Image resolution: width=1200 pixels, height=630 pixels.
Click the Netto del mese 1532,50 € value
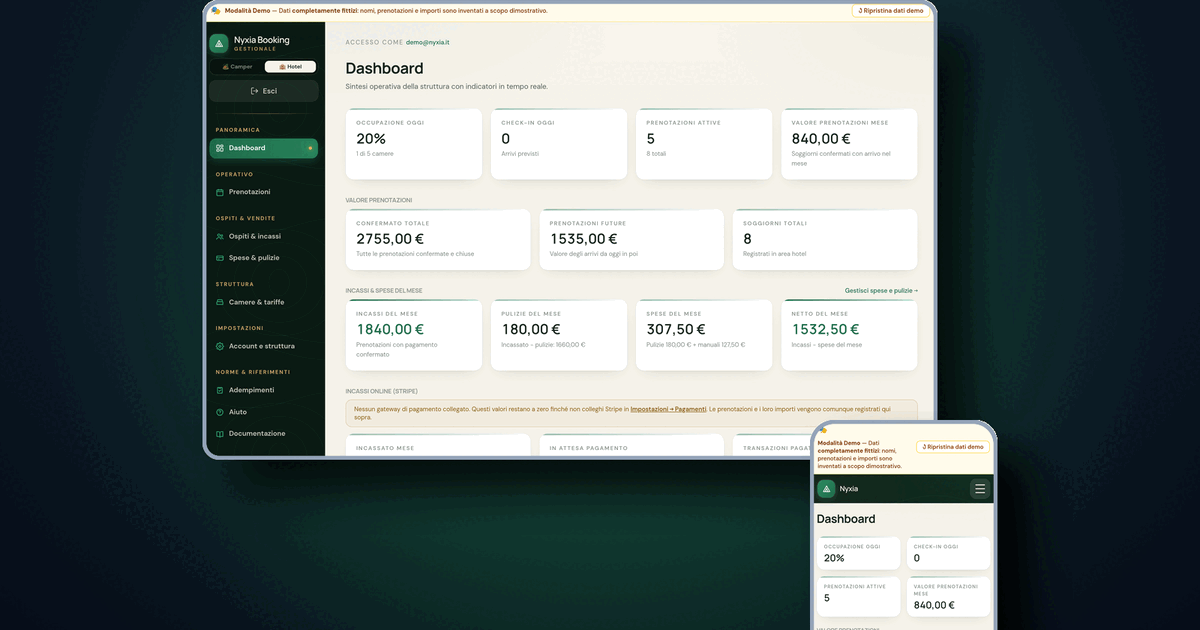(826, 329)
